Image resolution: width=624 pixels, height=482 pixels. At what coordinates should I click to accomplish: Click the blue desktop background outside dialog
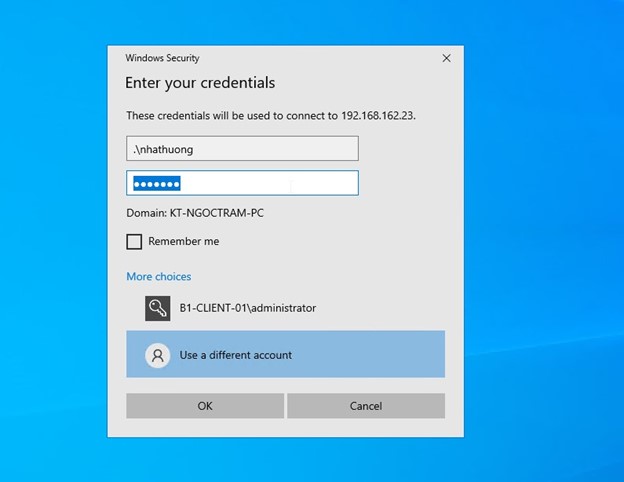pos(540,250)
